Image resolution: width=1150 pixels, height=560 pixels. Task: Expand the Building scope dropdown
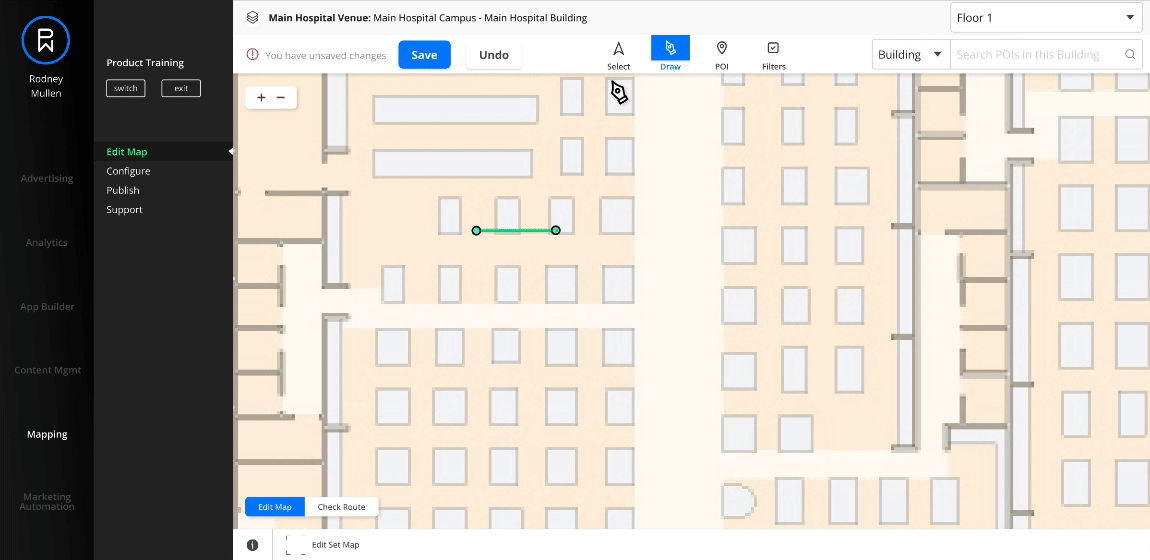pyautogui.click(x=910, y=55)
